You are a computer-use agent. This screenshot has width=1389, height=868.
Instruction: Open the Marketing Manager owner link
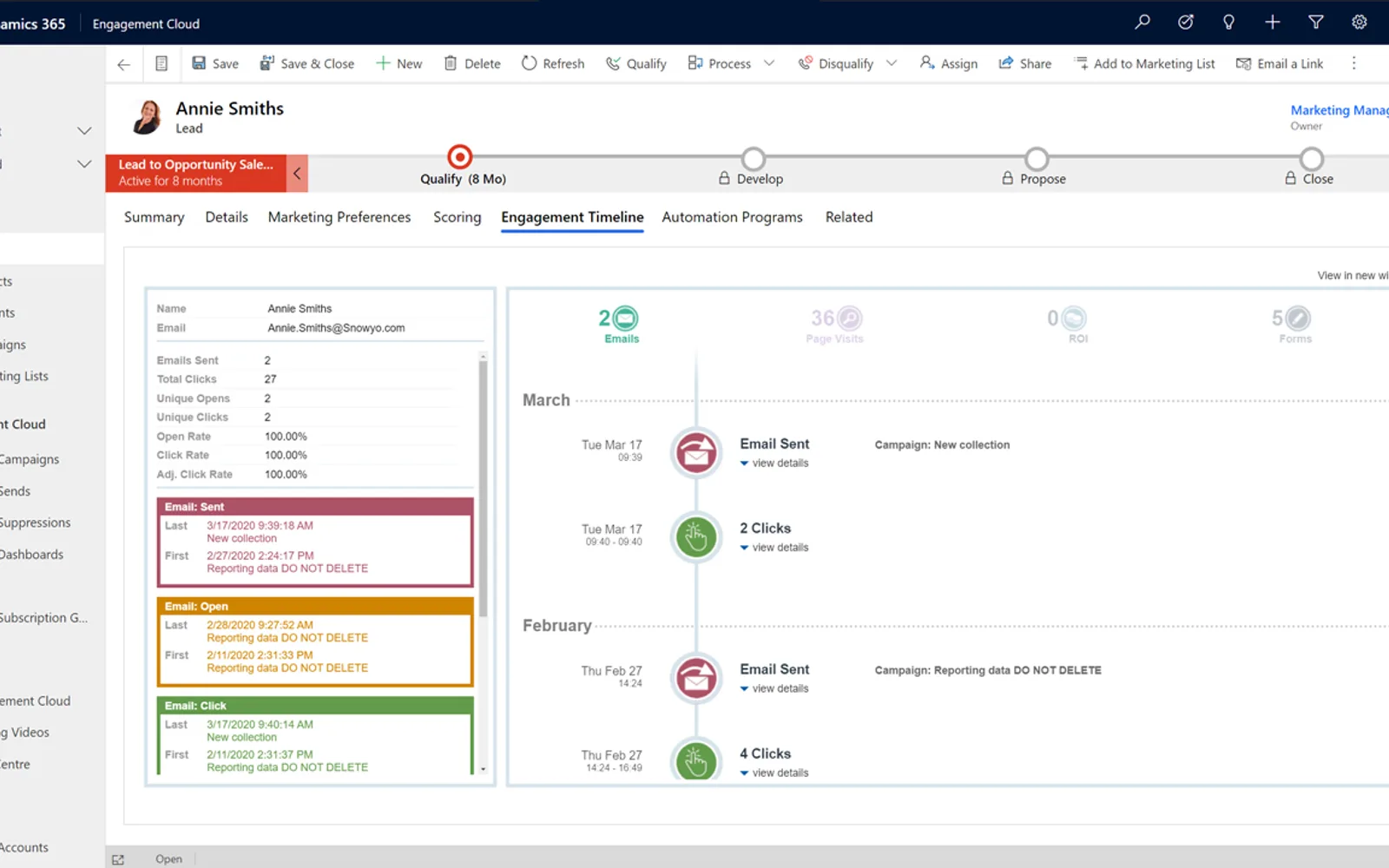tap(1340, 110)
